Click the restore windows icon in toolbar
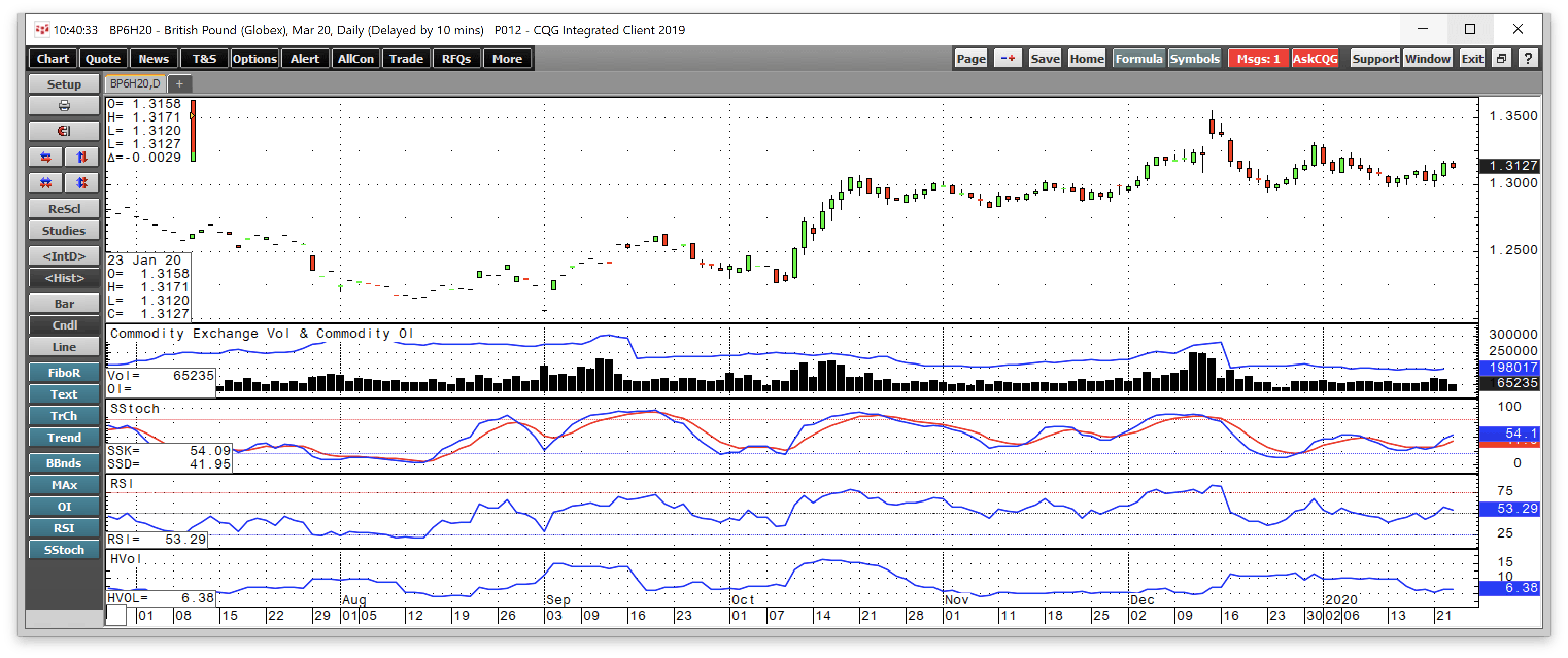This screenshot has width=1568, height=658. click(x=1501, y=58)
